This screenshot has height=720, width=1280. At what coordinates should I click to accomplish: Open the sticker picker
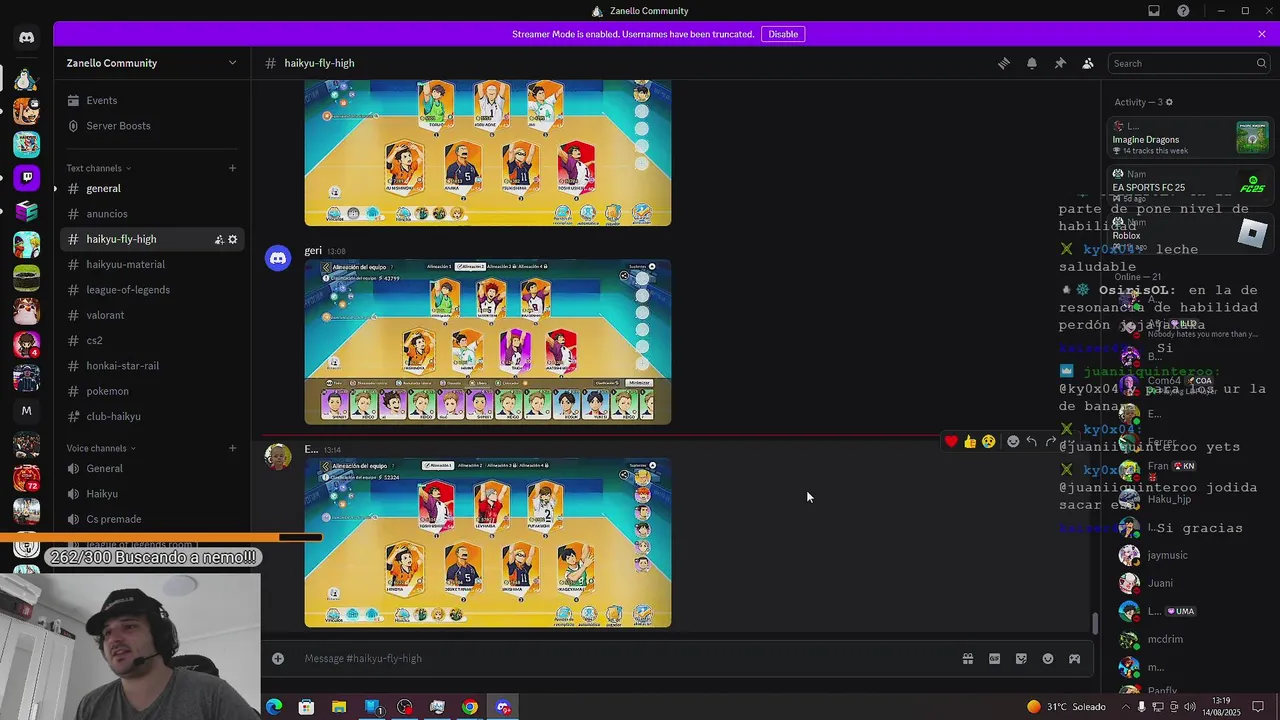point(1021,658)
